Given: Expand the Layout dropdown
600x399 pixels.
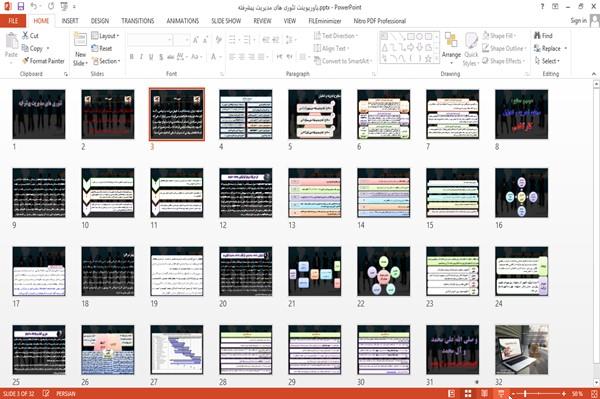Looking at the screenshot, I should [x=105, y=36].
